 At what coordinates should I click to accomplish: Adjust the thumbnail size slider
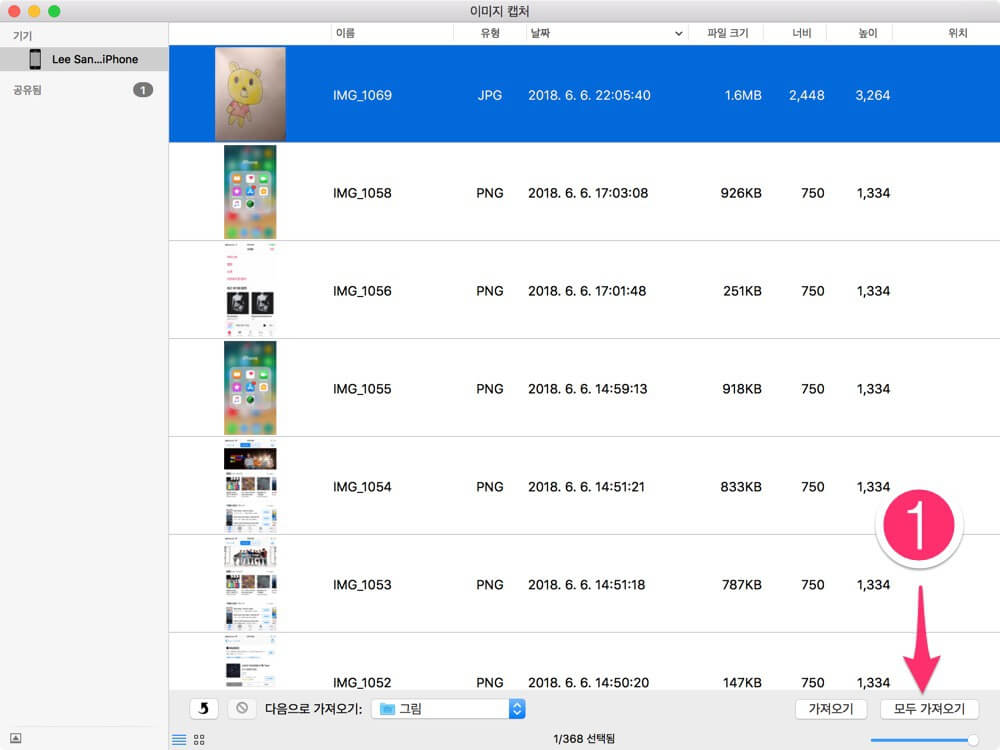coord(973,740)
